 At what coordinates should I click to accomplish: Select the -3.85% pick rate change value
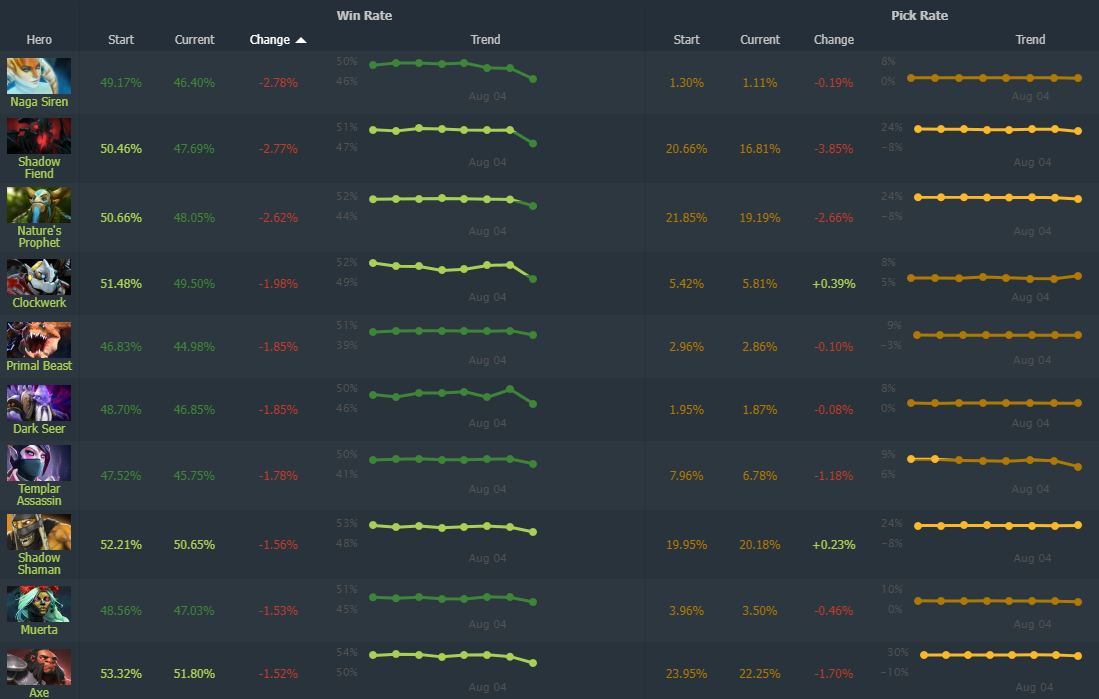(x=833, y=149)
